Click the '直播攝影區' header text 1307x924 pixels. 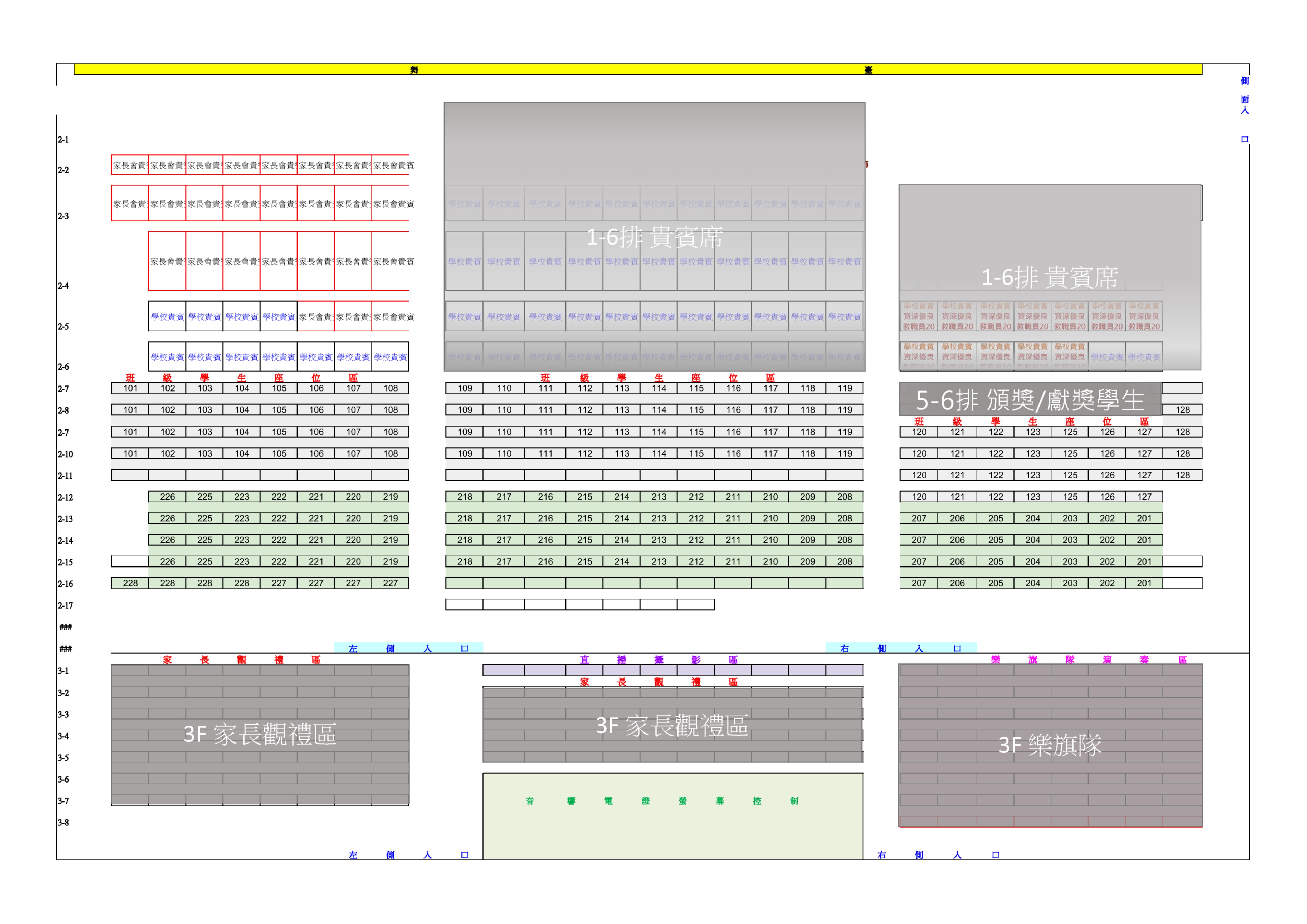pyautogui.click(x=659, y=659)
